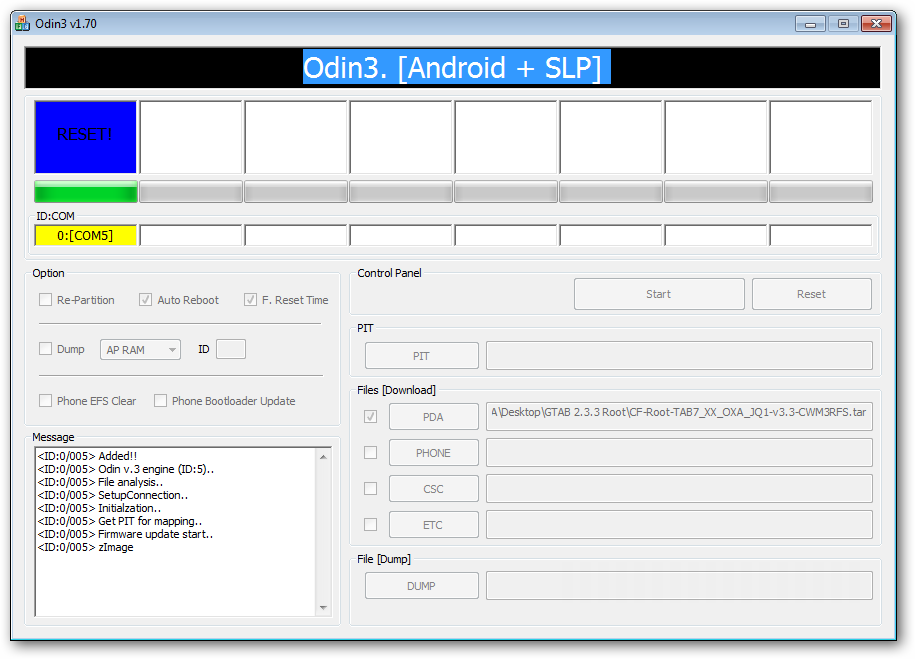Check the Dump option checkbox
The width and height of the screenshot is (915, 659).
[x=45, y=349]
